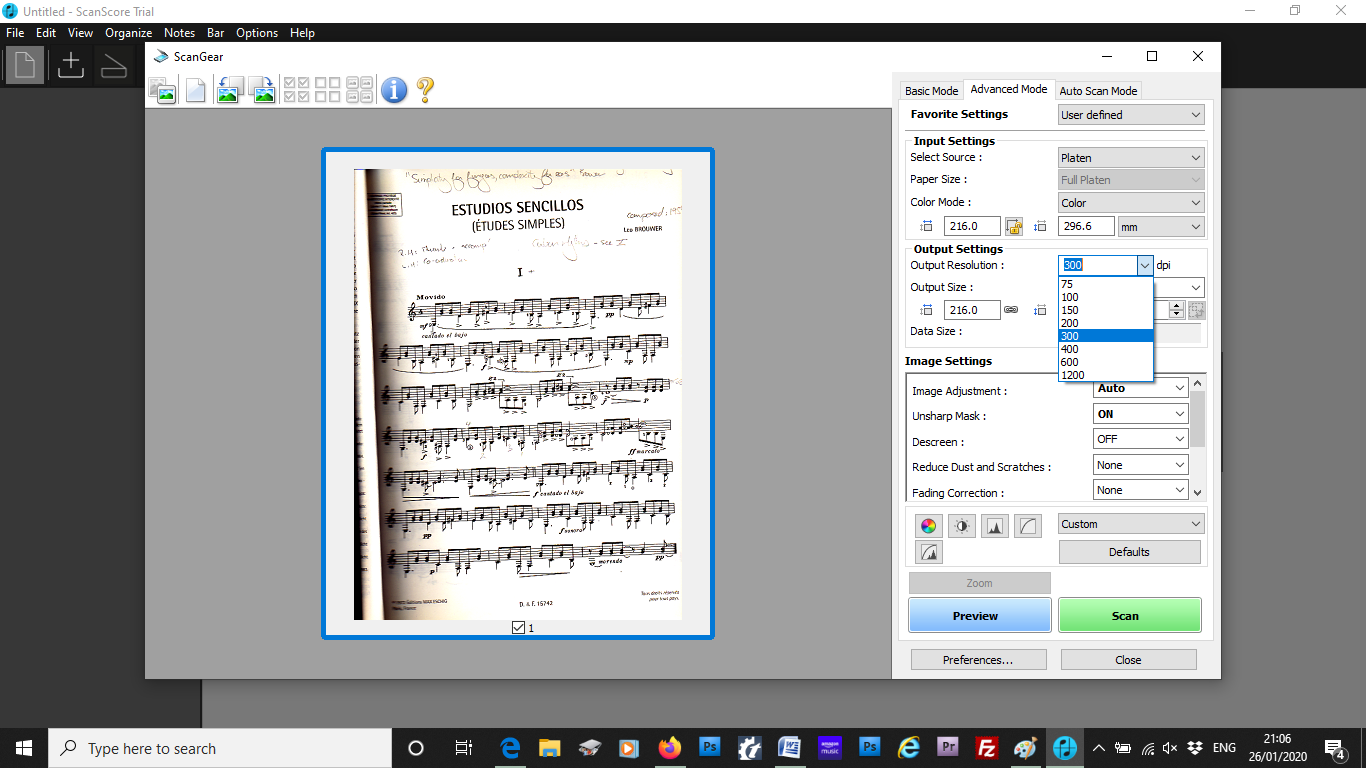1366x768 pixels.
Task: Click the sheet music preview thumbnail
Action: click(518, 394)
